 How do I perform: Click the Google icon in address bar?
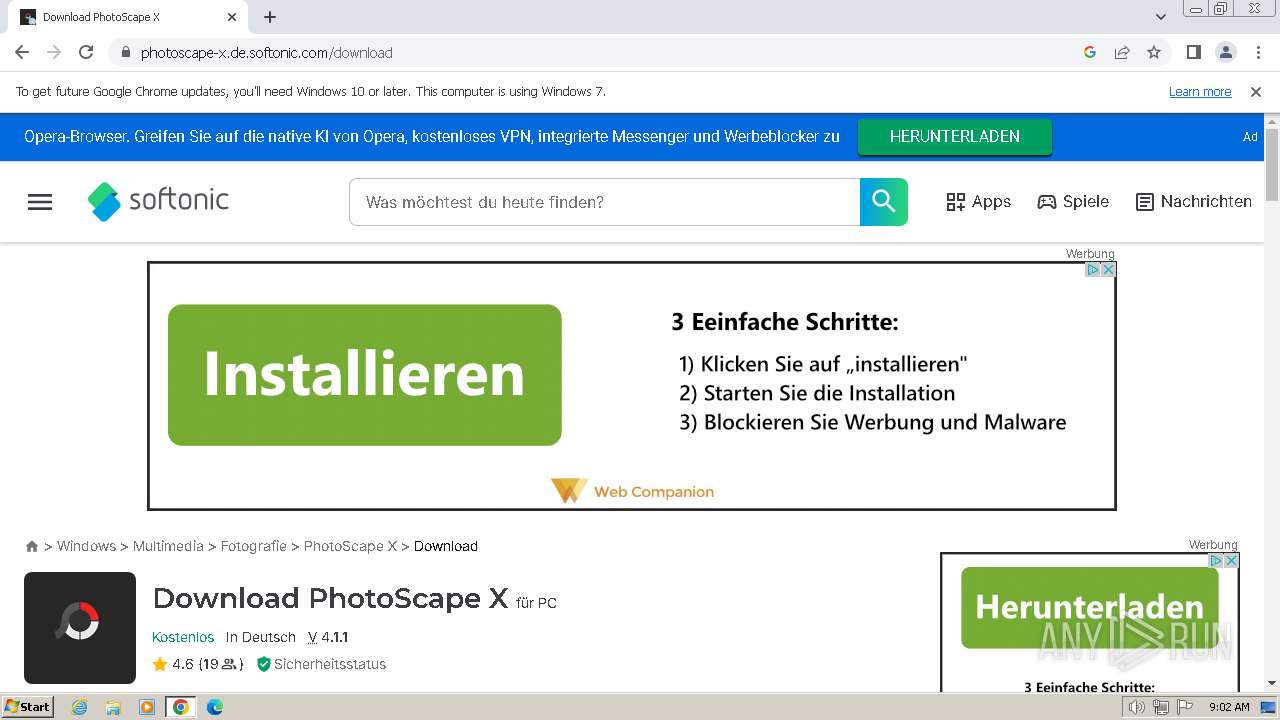(1090, 52)
